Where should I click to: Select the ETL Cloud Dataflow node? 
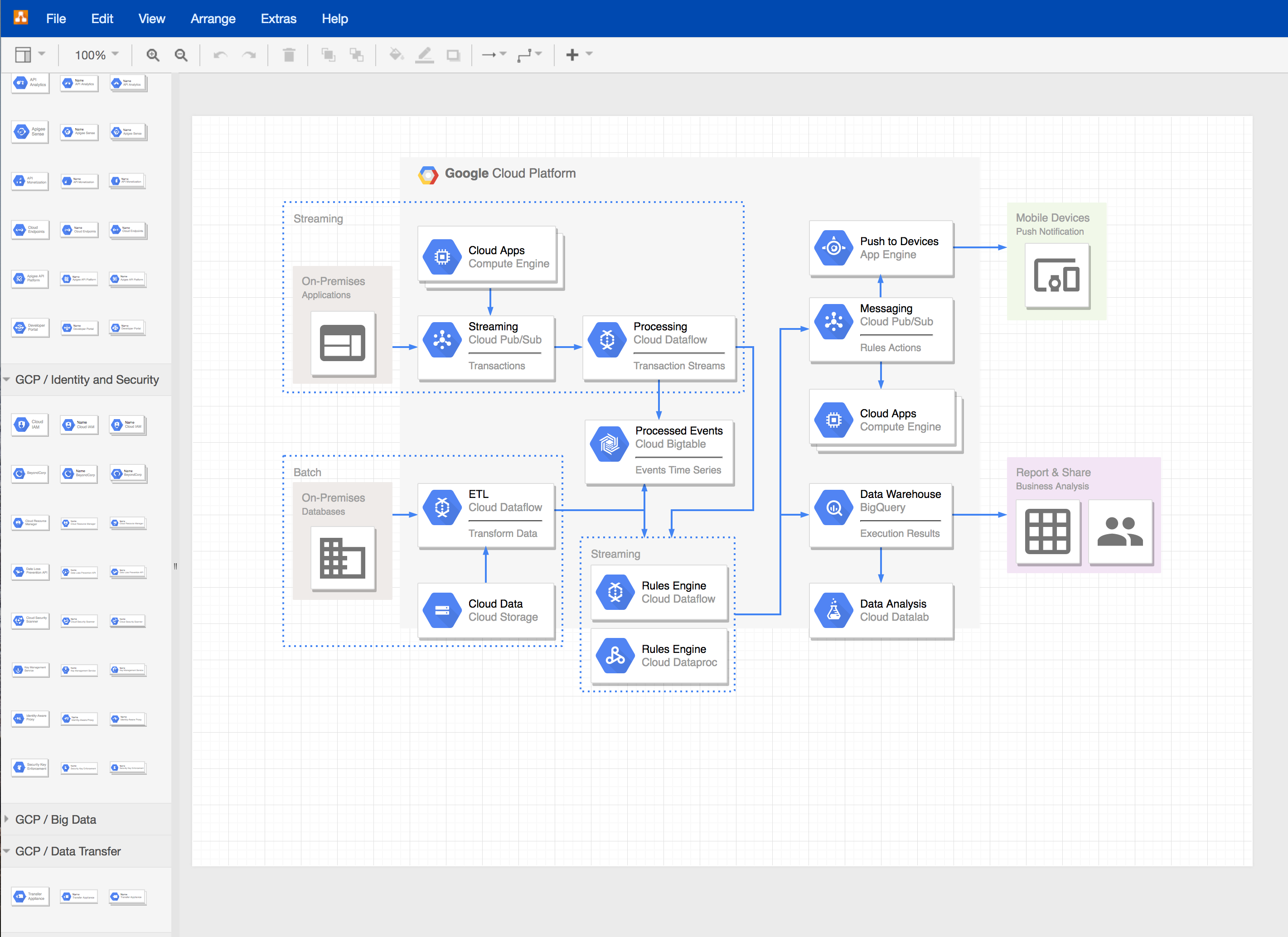[x=486, y=516]
